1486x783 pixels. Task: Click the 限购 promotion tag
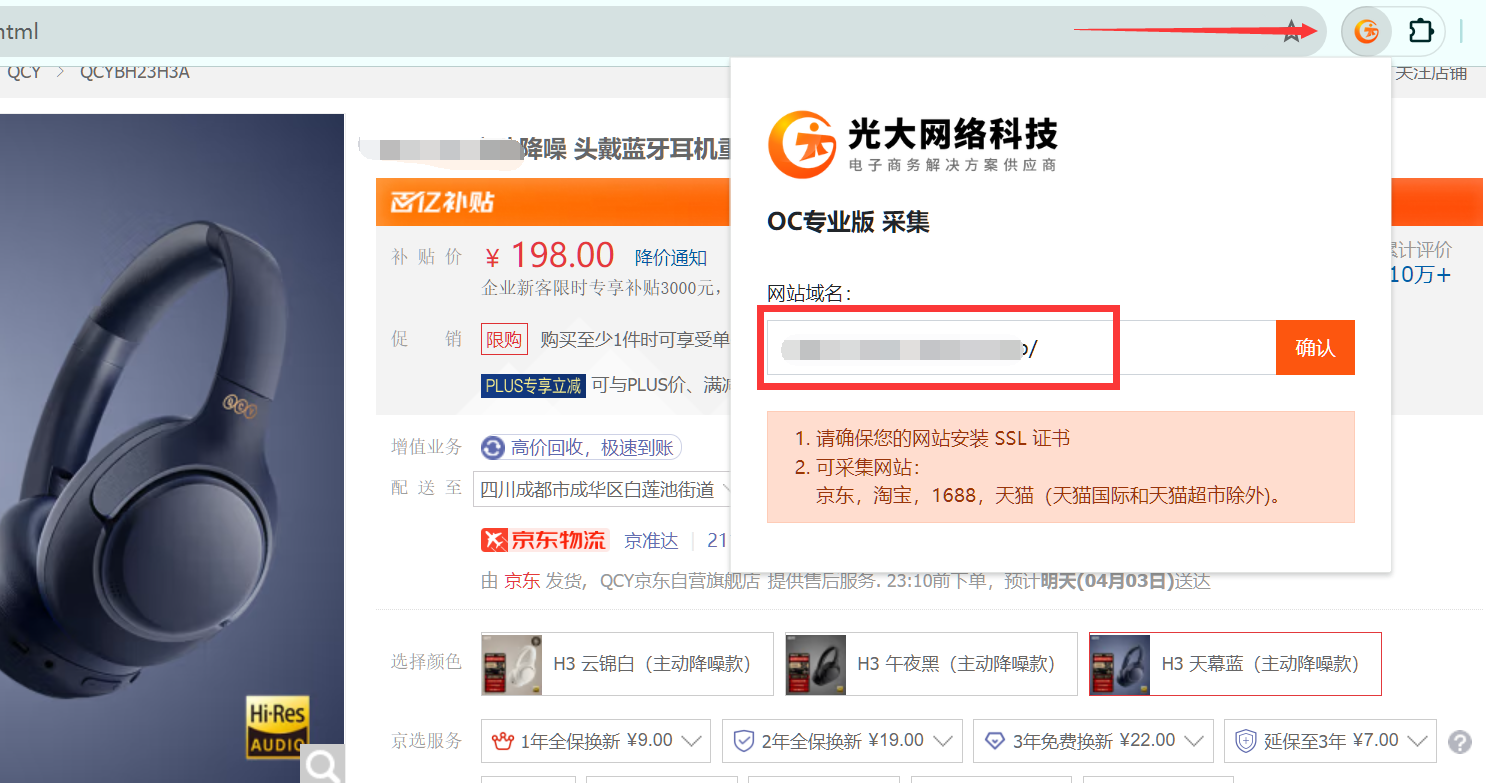[504, 340]
